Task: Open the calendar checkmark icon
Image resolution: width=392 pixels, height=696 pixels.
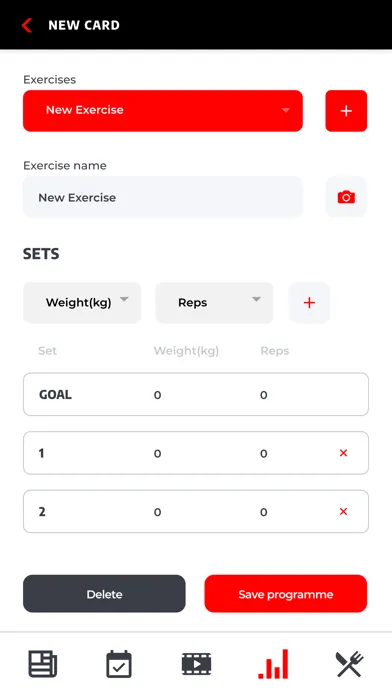Action: 119,664
